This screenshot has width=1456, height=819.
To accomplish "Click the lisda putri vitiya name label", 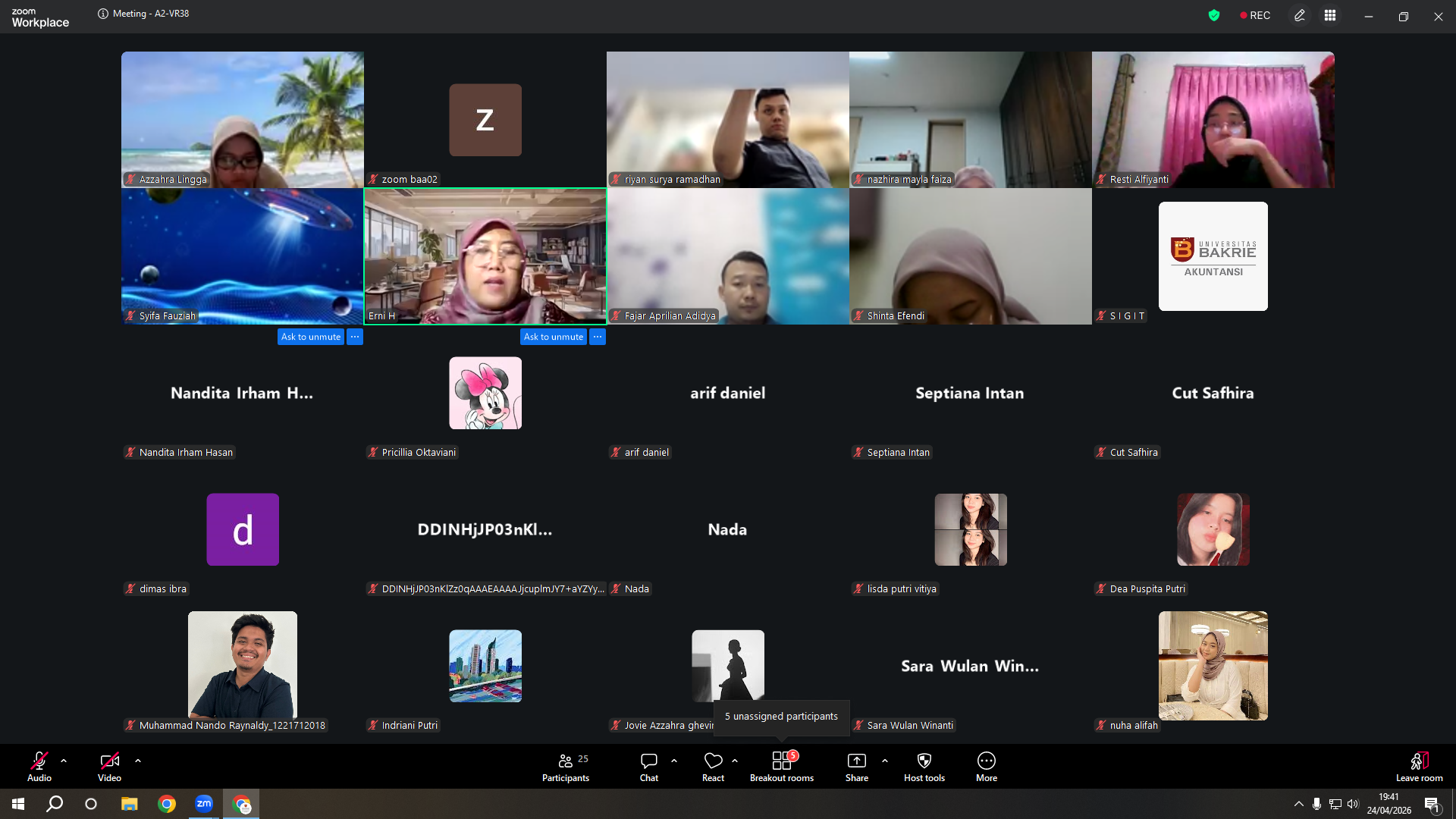I will pos(896,589).
